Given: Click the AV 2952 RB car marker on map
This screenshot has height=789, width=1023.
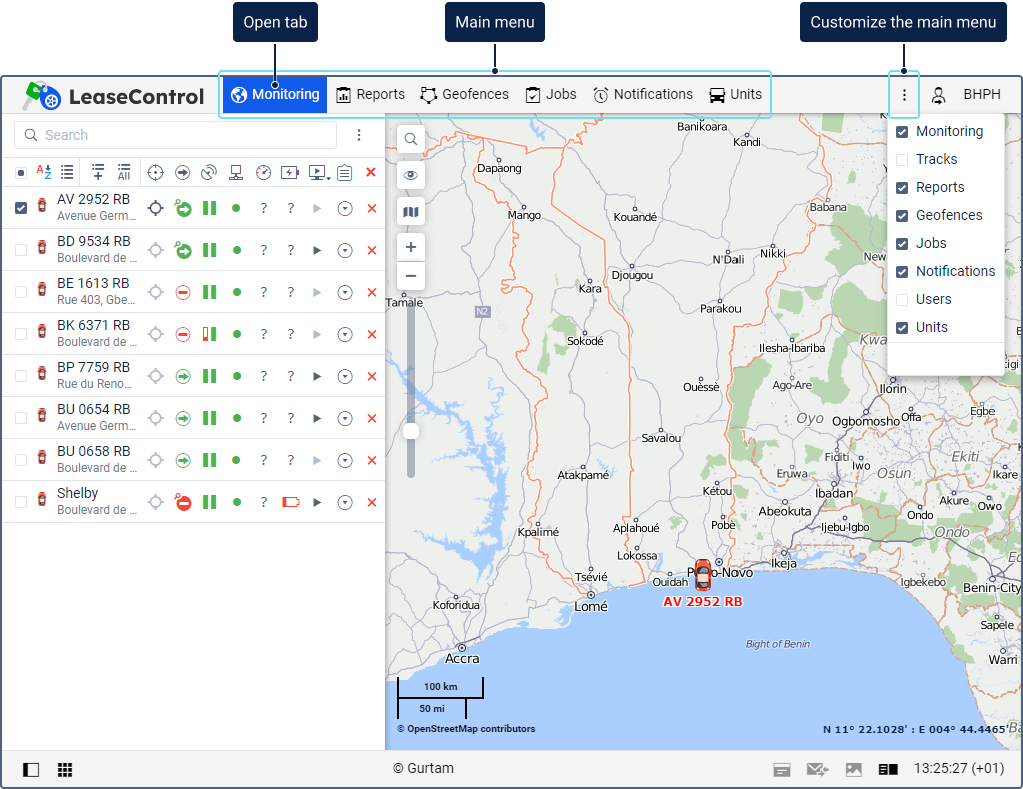Looking at the screenshot, I should coord(703,575).
